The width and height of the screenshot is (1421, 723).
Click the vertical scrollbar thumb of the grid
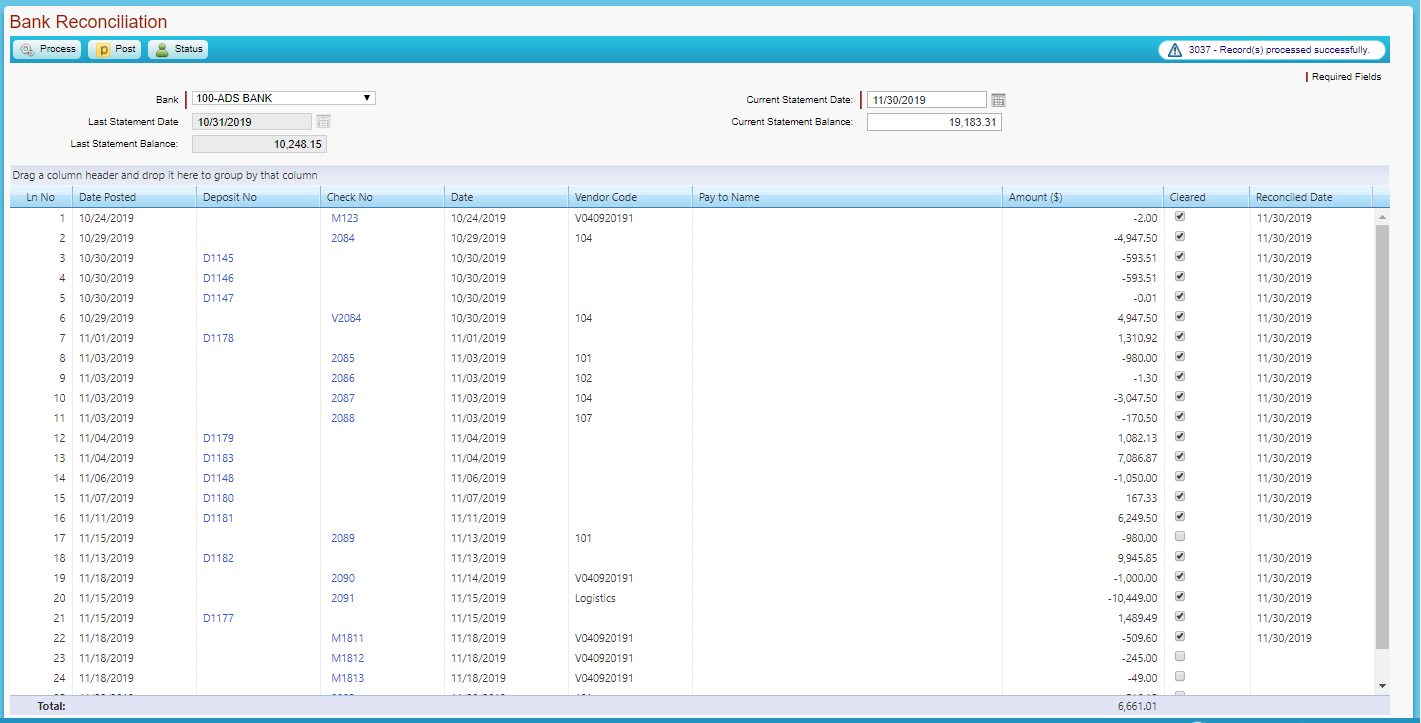pyautogui.click(x=1382, y=436)
